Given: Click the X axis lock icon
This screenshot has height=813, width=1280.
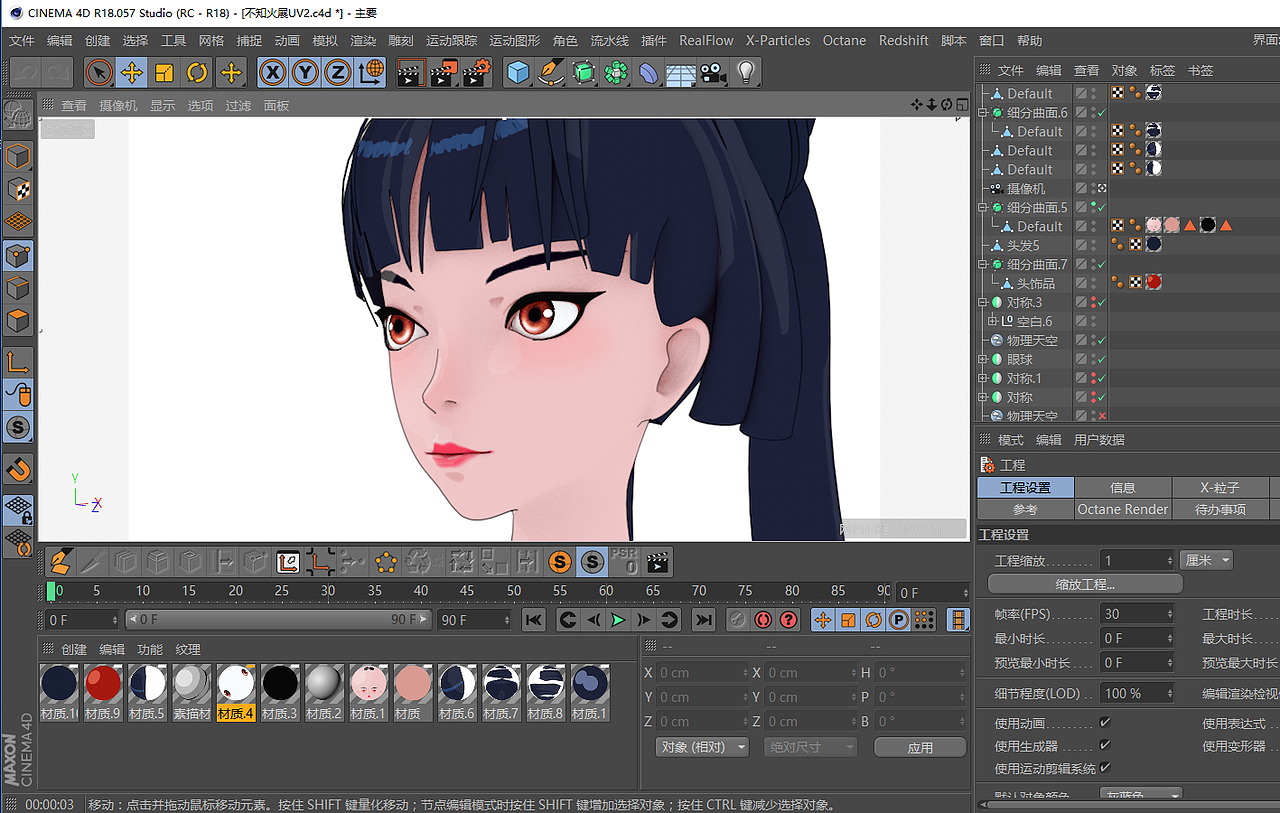Looking at the screenshot, I should coord(272,72).
